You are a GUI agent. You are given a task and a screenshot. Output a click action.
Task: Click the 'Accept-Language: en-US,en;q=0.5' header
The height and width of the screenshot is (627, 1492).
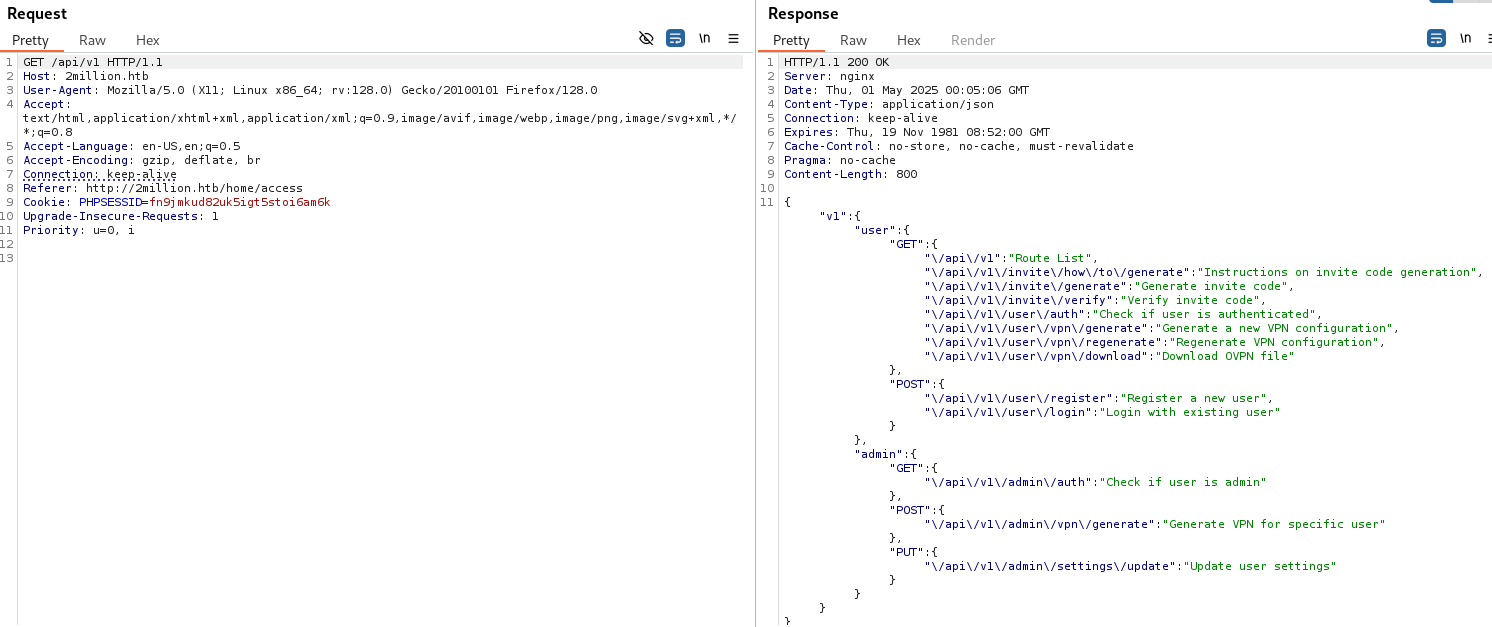point(132,146)
